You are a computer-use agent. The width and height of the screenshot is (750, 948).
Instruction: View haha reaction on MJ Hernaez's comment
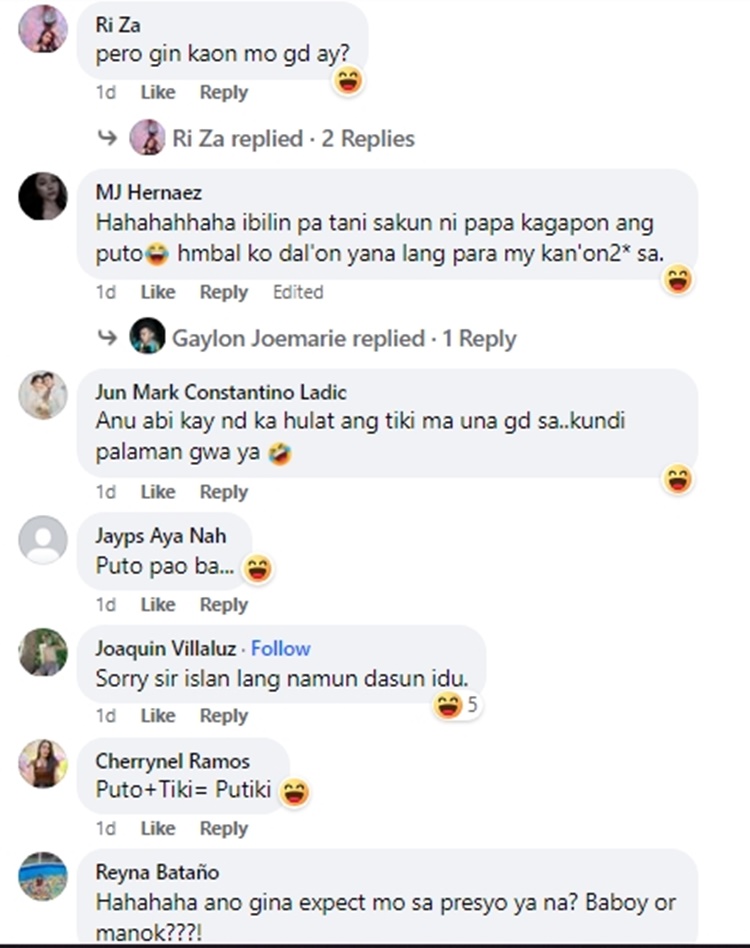[x=677, y=280]
